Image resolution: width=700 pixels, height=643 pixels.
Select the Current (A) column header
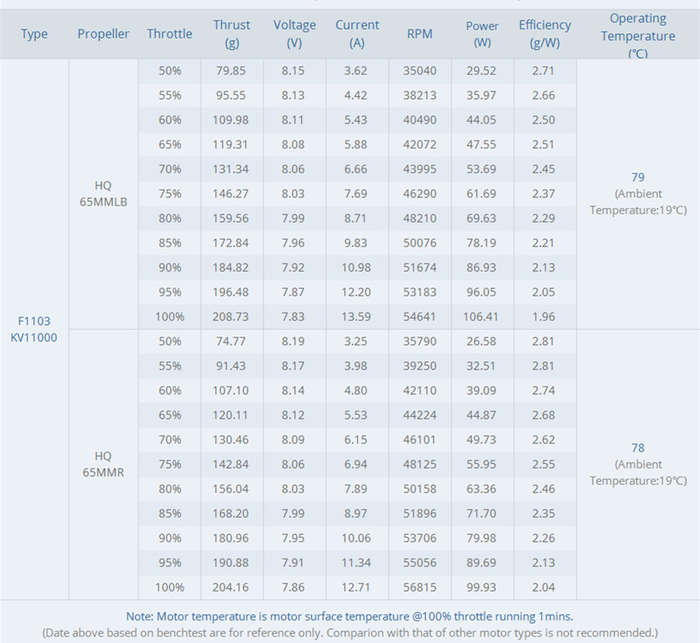pyautogui.click(x=357, y=34)
